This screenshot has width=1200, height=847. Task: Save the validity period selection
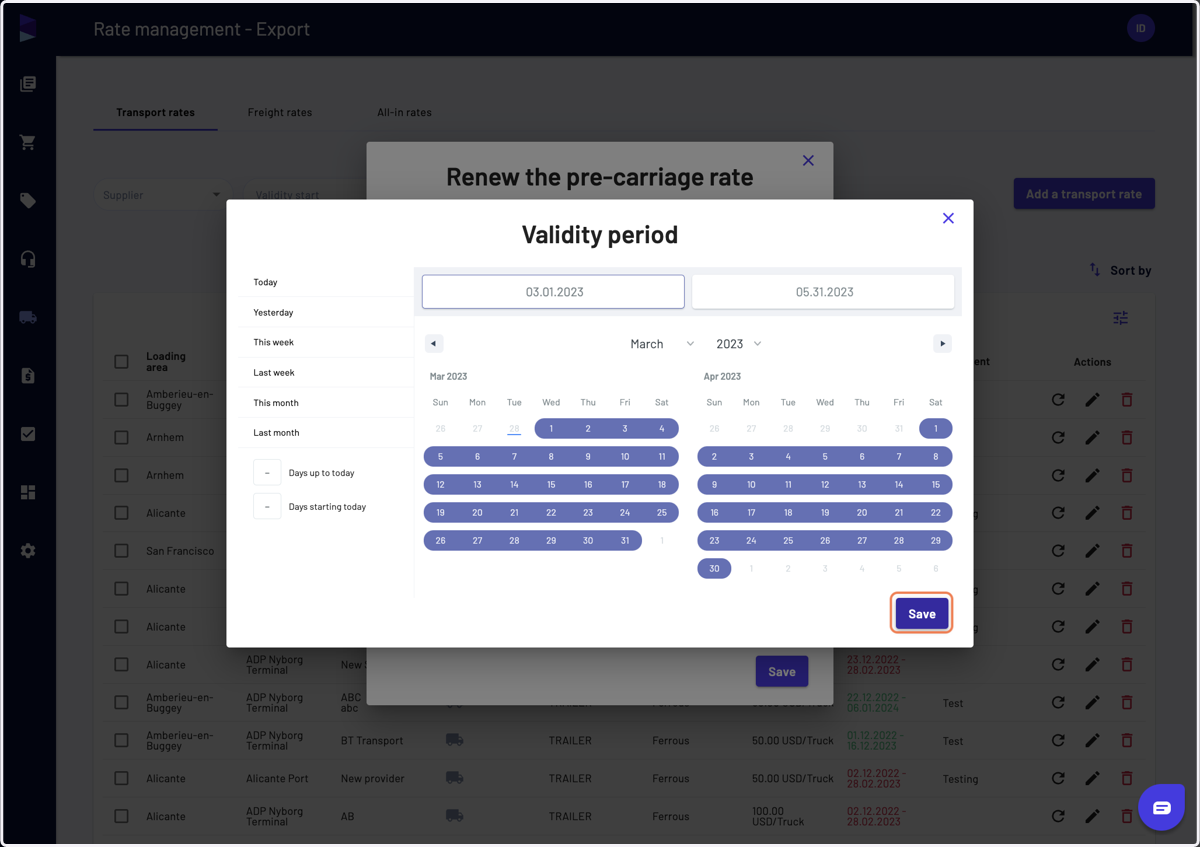[x=921, y=614]
